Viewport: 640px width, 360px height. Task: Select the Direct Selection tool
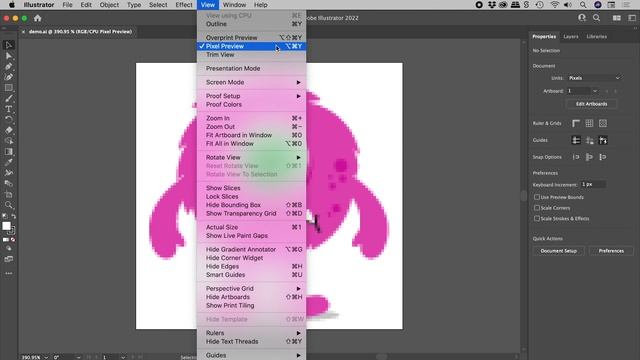[x=9, y=56]
